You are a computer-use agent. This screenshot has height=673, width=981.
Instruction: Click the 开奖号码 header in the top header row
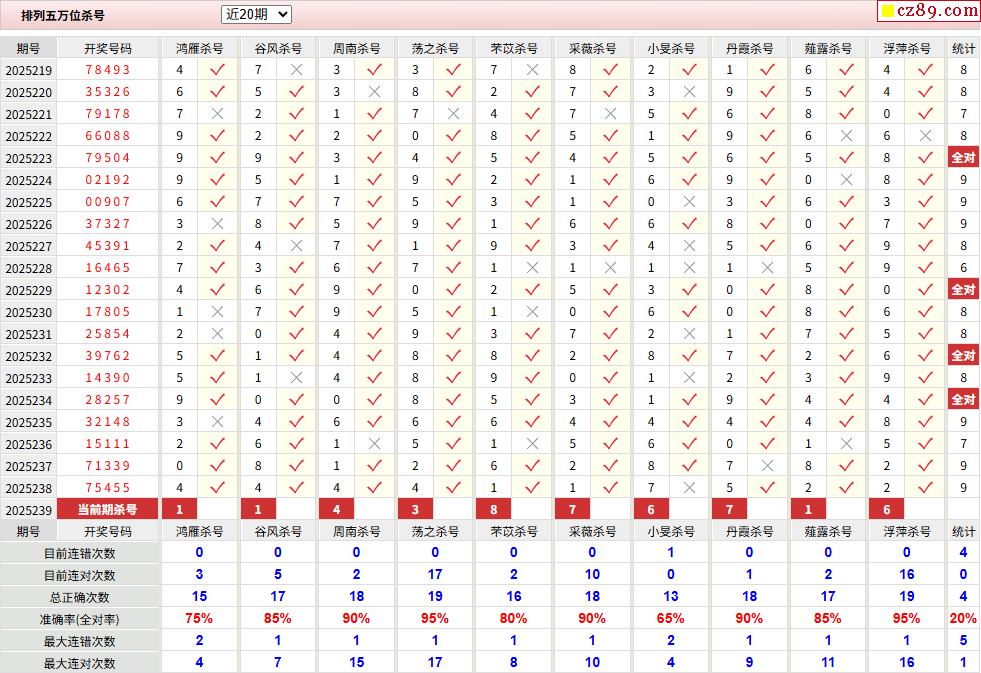pos(108,48)
